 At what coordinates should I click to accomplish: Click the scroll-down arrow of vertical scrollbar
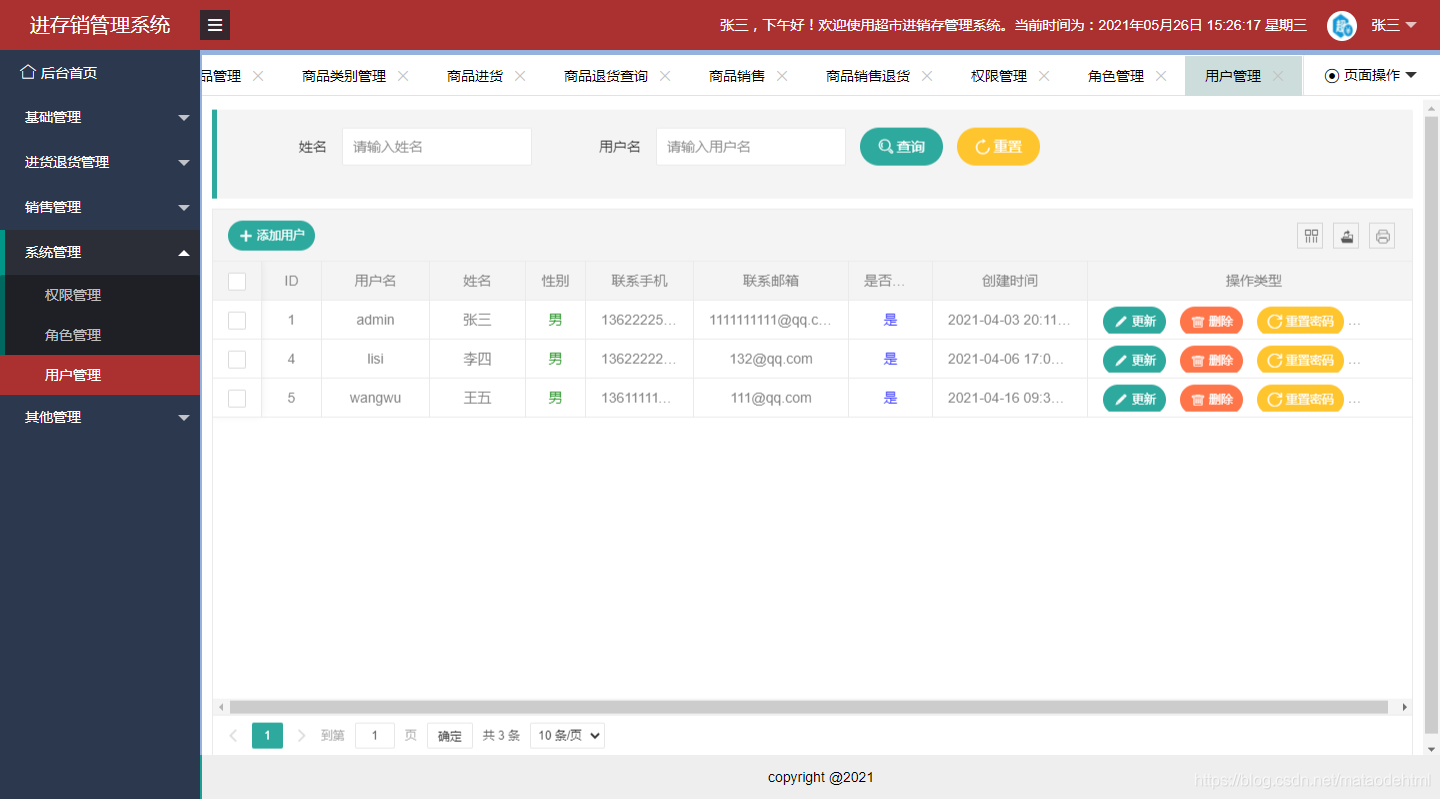[x=1430, y=749]
